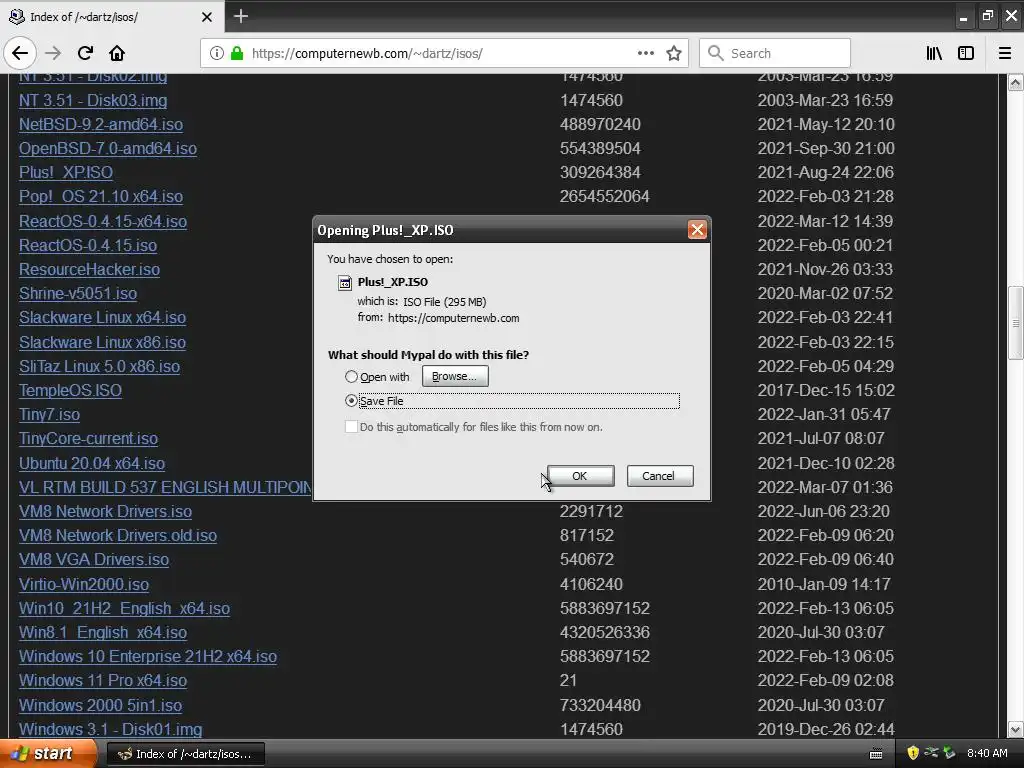Viewport: 1024px width, 768px height.
Task: Click the Browse... button
Action: click(455, 376)
